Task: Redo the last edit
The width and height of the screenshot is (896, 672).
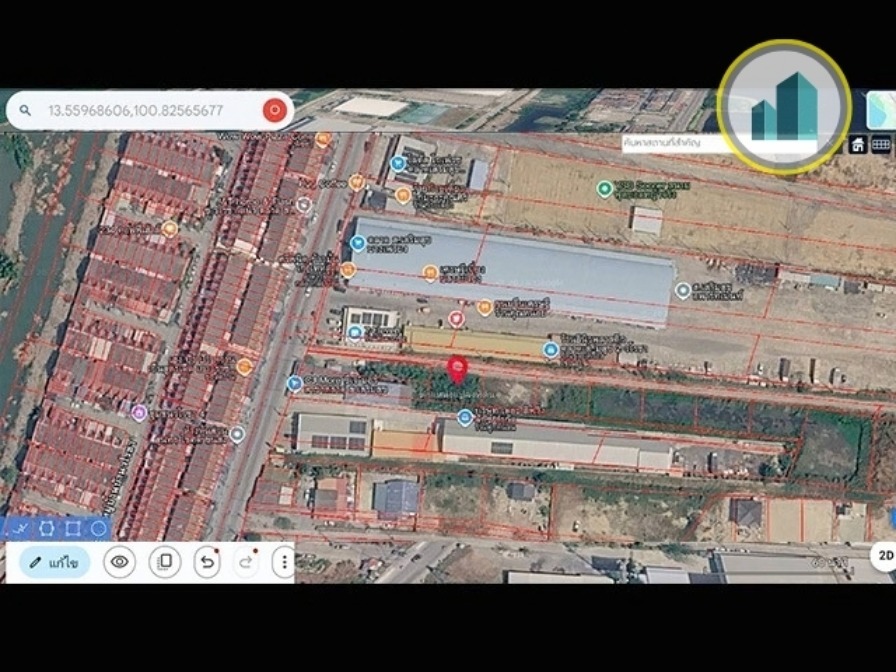Action: (x=246, y=562)
